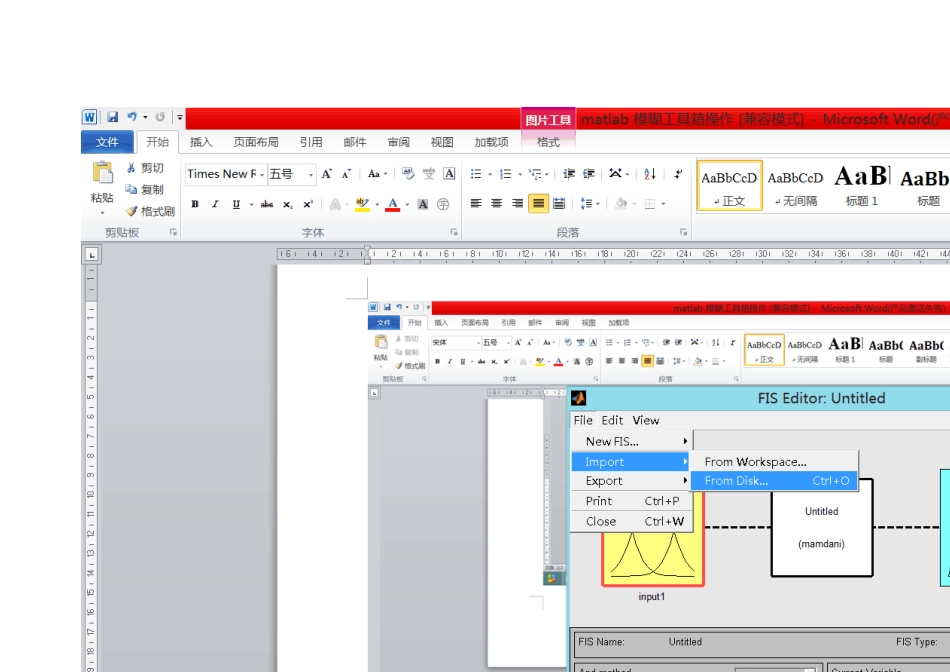
Task: Open the blue 文件 (File) button
Action: tap(107, 142)
